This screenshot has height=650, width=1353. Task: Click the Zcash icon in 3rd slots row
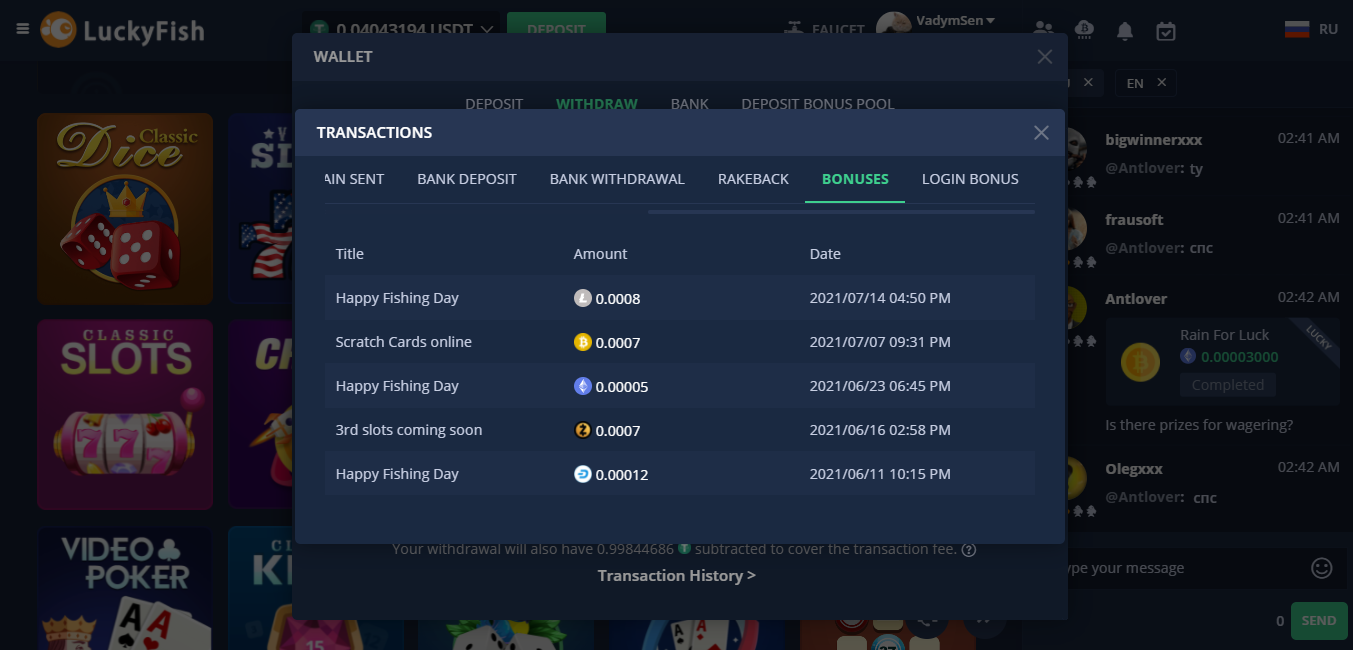click(583, 430)
